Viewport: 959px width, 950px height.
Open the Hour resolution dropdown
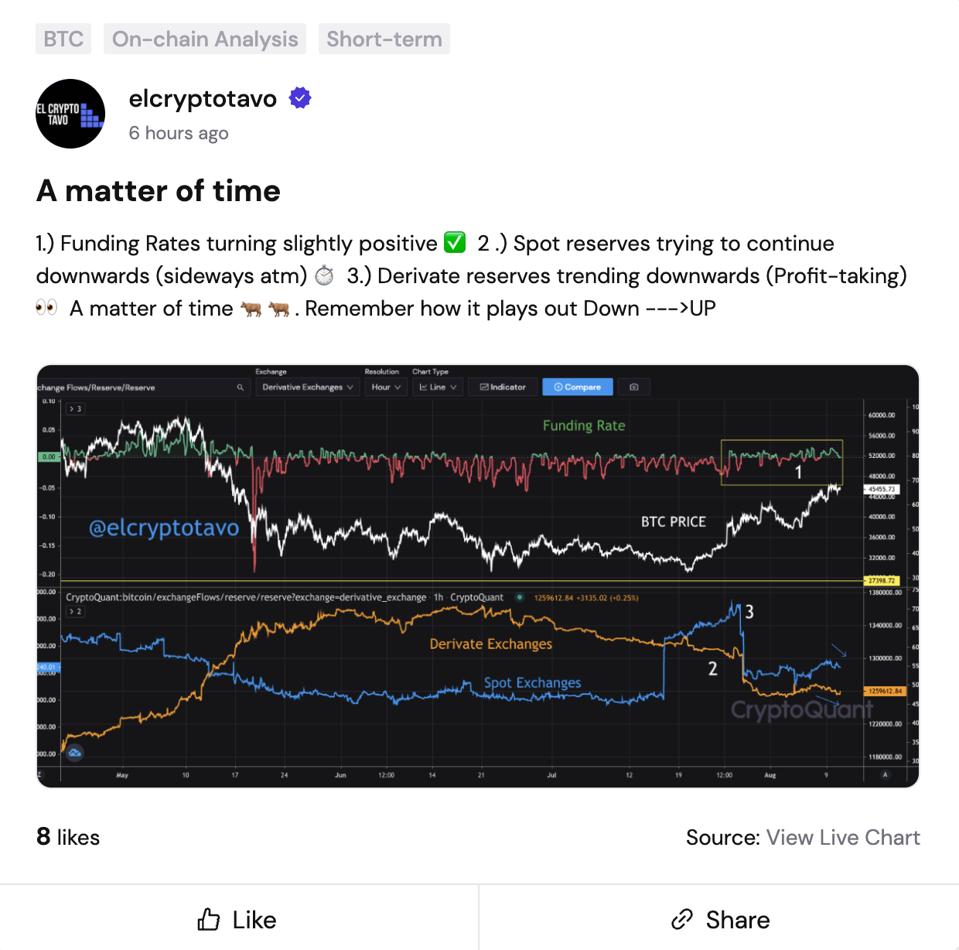385,387
